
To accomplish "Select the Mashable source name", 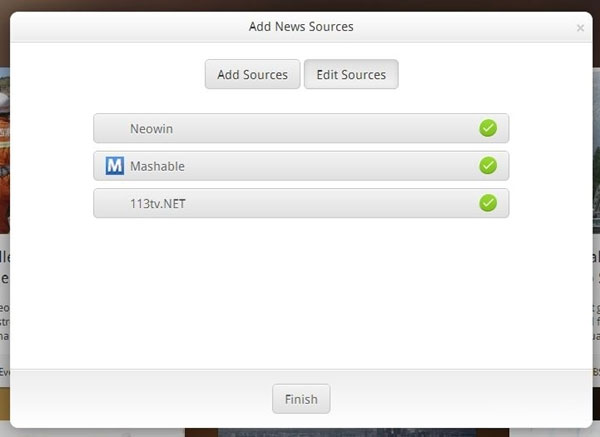I will 157,166.
